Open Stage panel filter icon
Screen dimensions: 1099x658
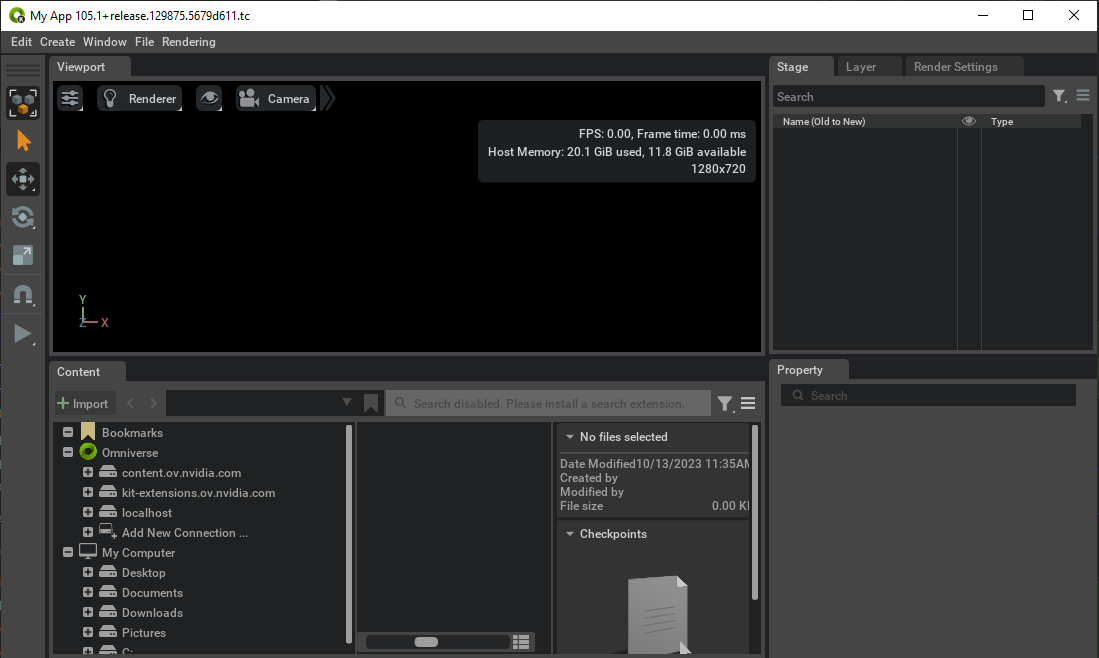click(1060, 96)
